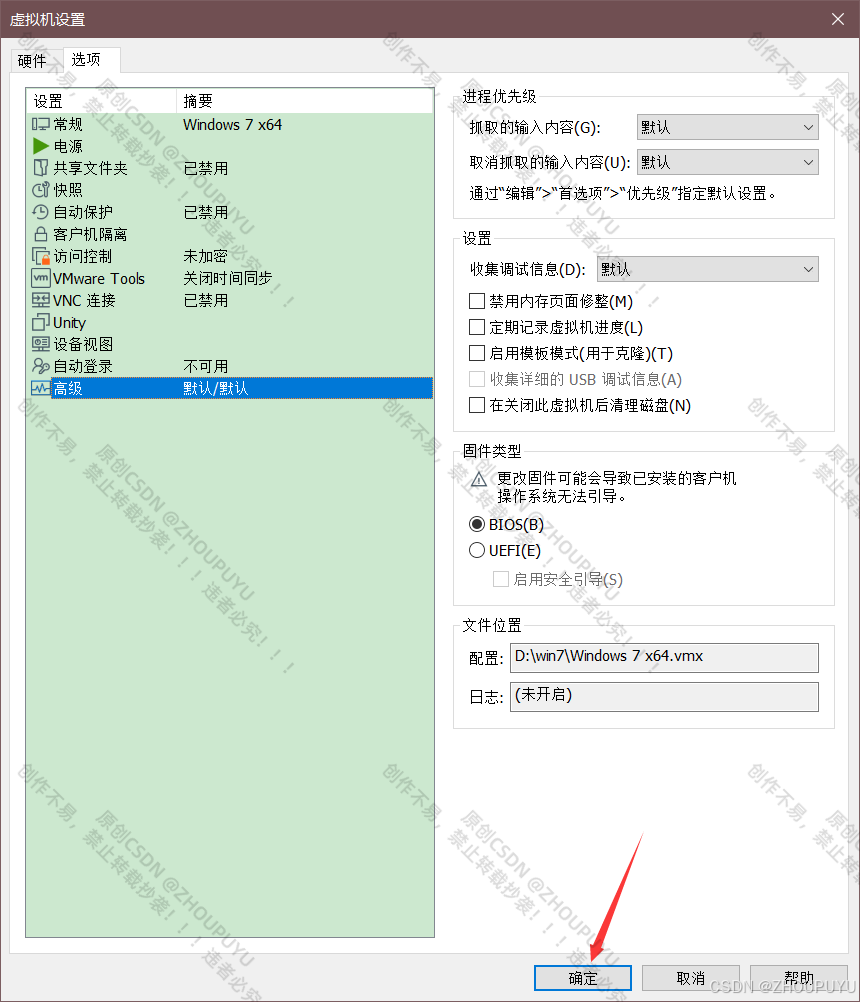Screen dimensions: 860x1002
Task: Select the VMware Tools row text
Action: point(99,279)
